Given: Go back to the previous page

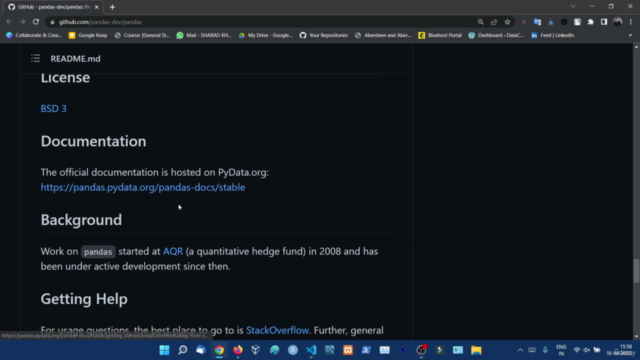Looking at the screenshot, I should tap(9, 22).
